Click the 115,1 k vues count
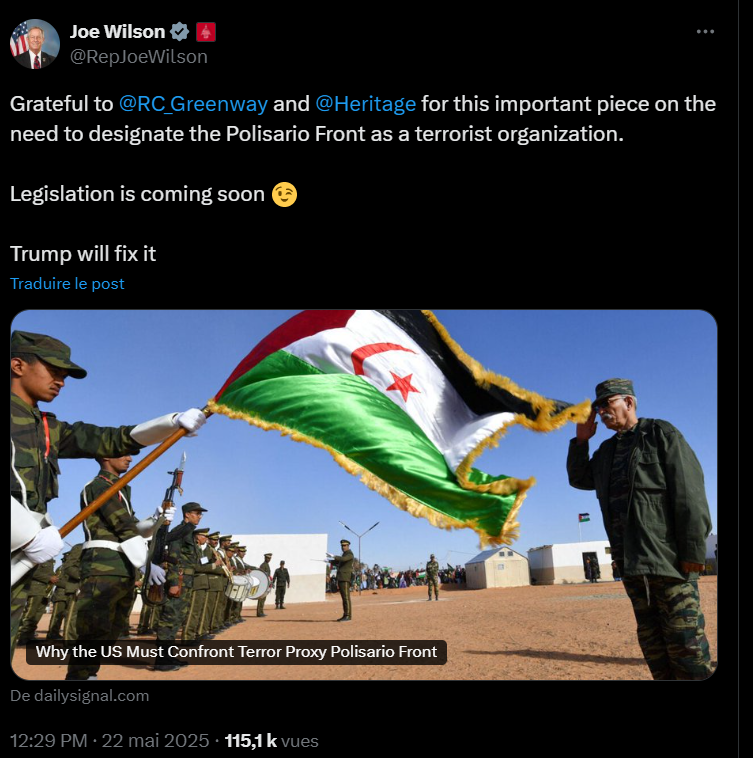Image resolution: width=753 pixels, height=758 pixels. (x=272, y=741)
